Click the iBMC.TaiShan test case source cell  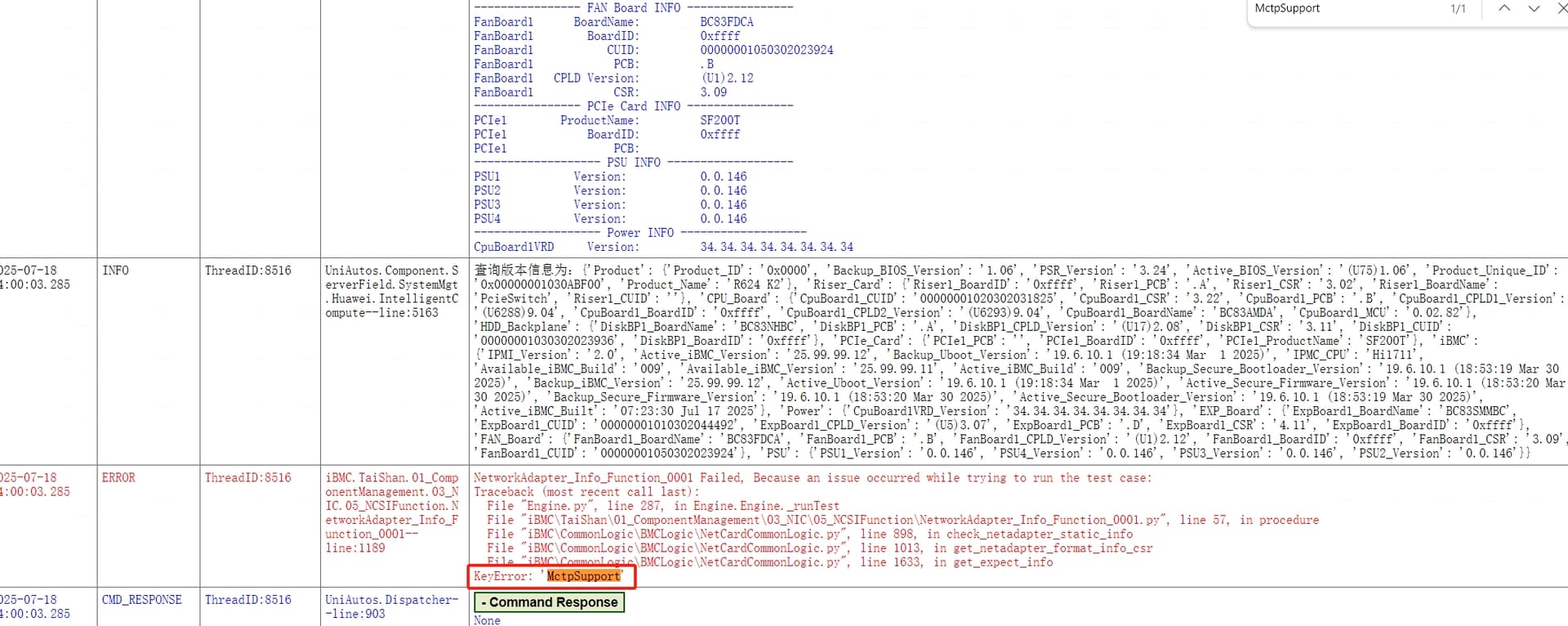(x=391, y=512)
